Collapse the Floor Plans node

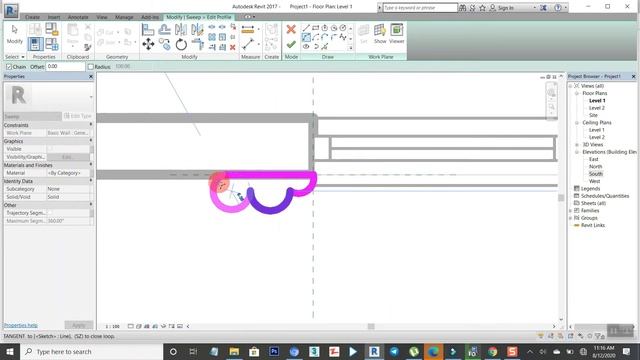[x=577, y=93]
